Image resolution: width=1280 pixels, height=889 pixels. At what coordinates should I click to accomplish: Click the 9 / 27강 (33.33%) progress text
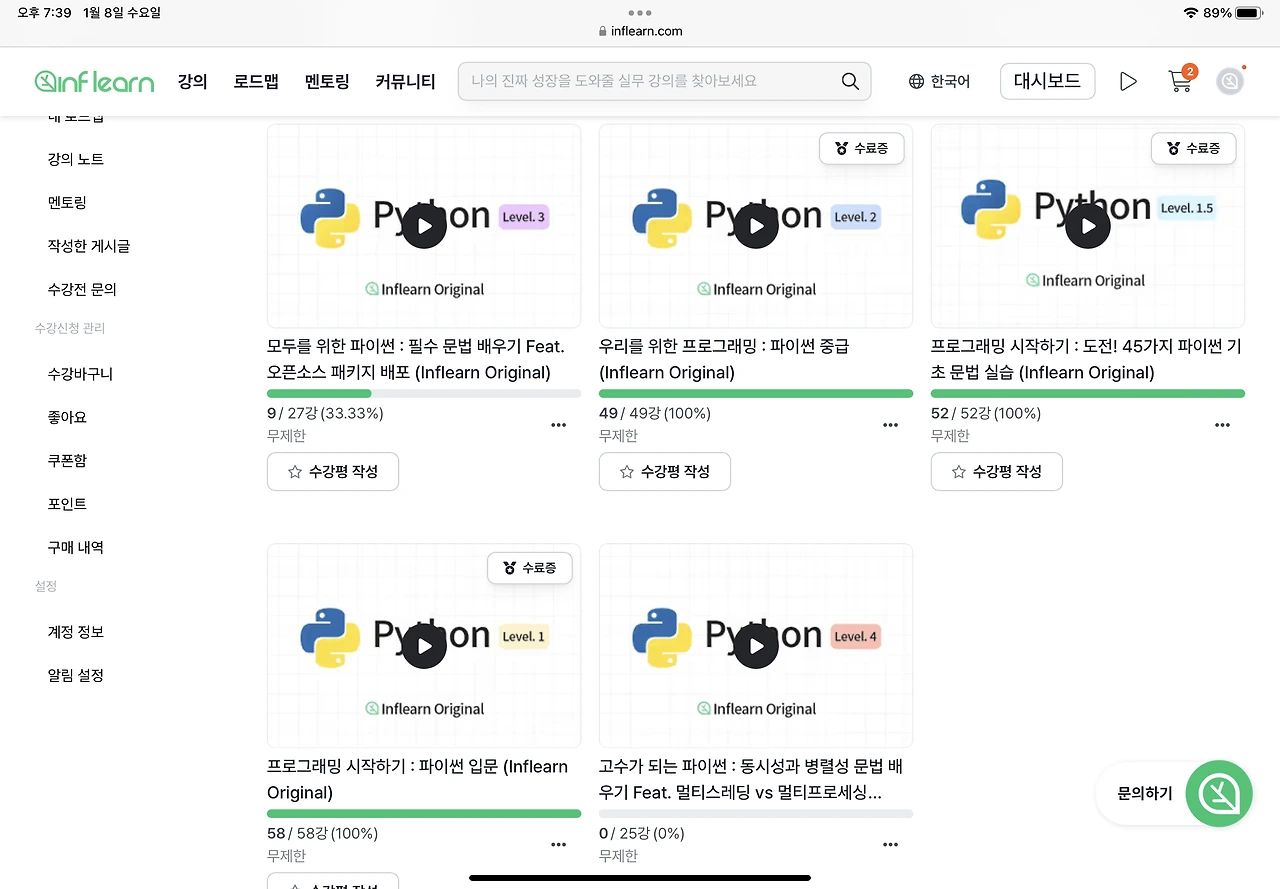325,413
